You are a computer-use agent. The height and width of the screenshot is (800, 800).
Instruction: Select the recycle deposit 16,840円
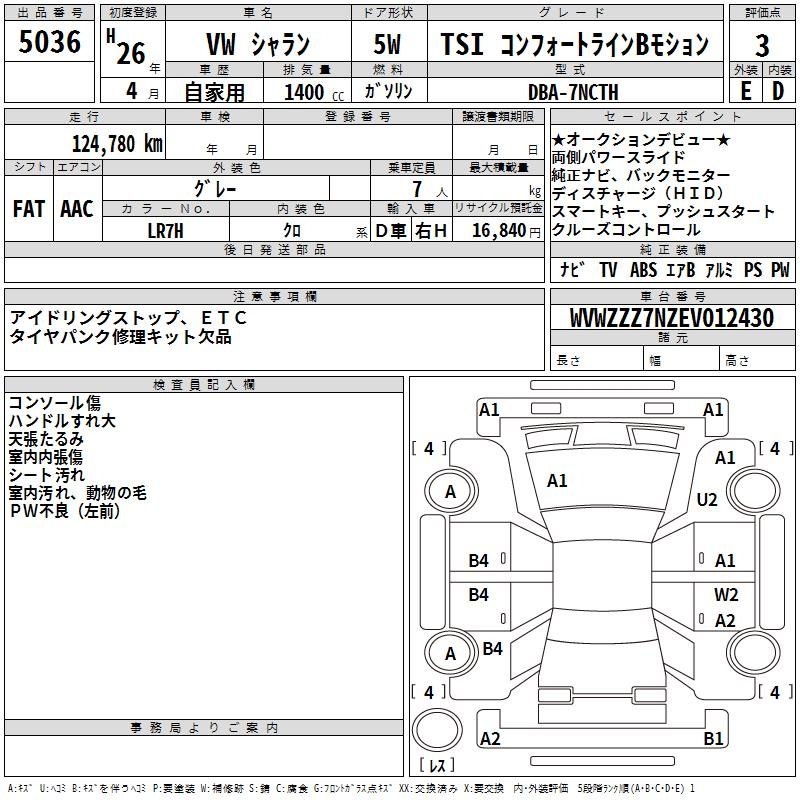506,231
